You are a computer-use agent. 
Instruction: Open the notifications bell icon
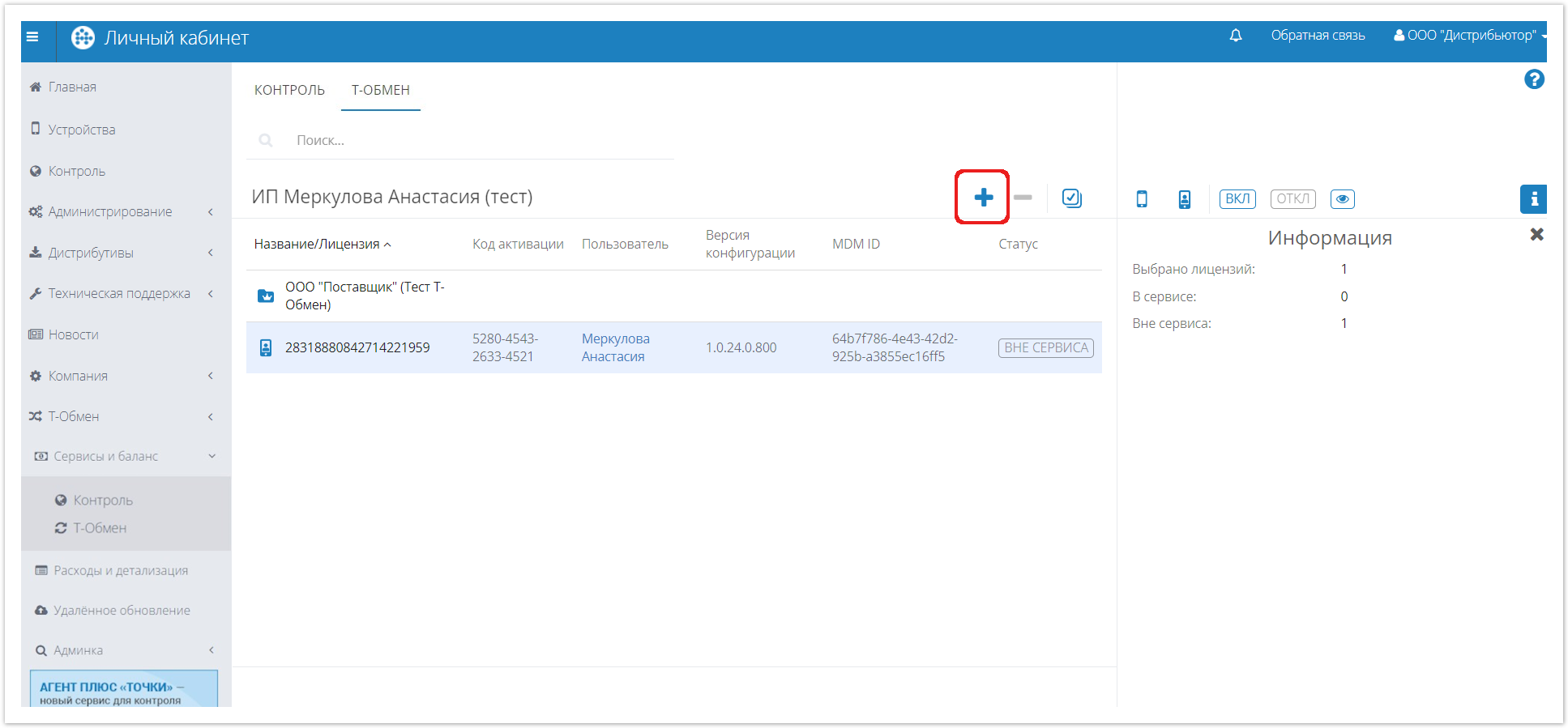pyautogui.click(x=1235, y=36)
